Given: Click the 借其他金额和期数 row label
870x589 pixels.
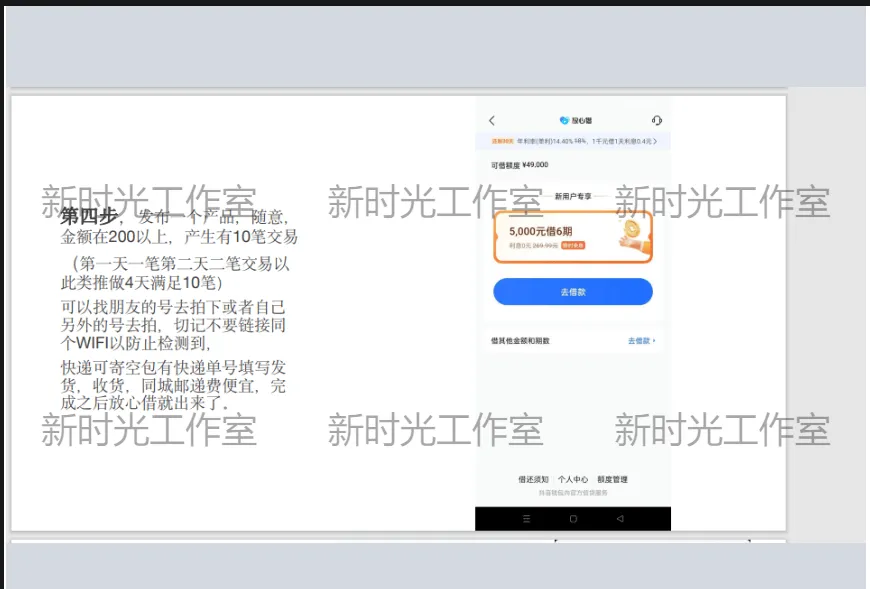Looking at the screenshot, I should [x=520, y=341].
